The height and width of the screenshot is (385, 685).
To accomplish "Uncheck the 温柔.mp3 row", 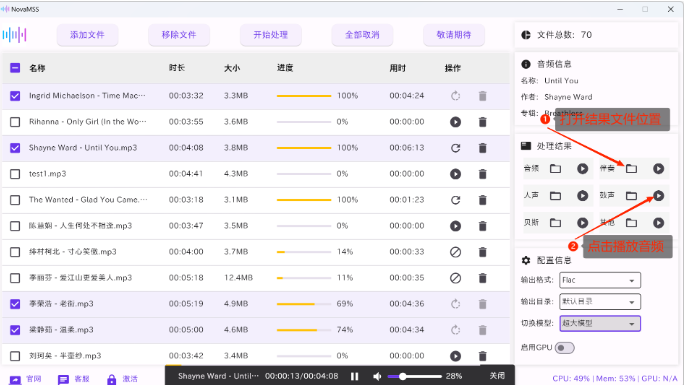I will point(15,330).
